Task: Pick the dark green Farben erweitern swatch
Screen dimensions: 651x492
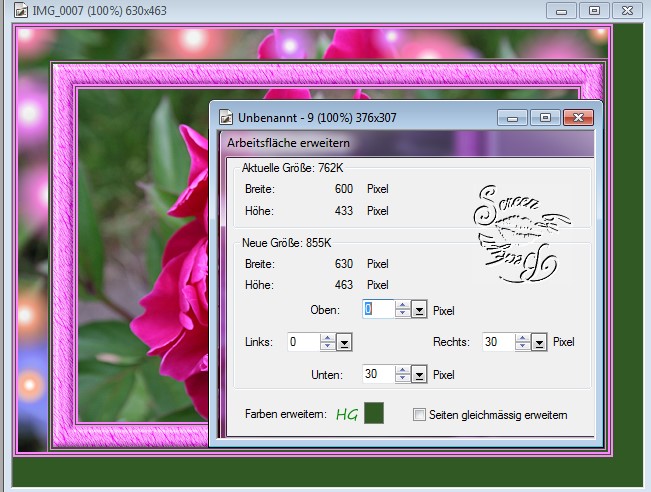Action: click(x=374, y=413)
